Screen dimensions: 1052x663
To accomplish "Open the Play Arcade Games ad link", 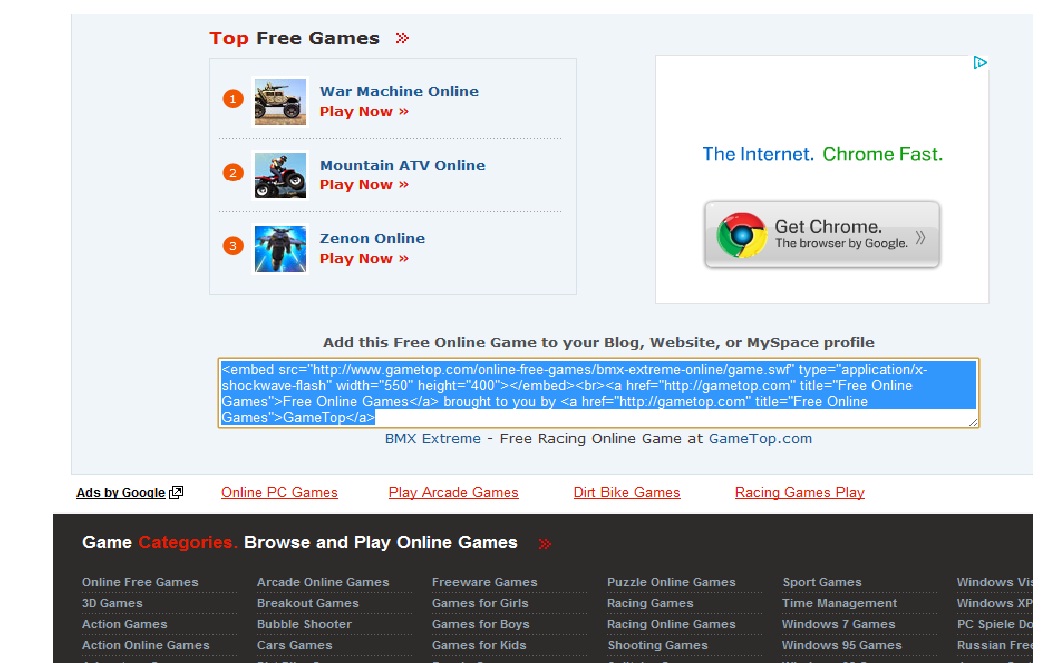I will [x=454, y=493].
